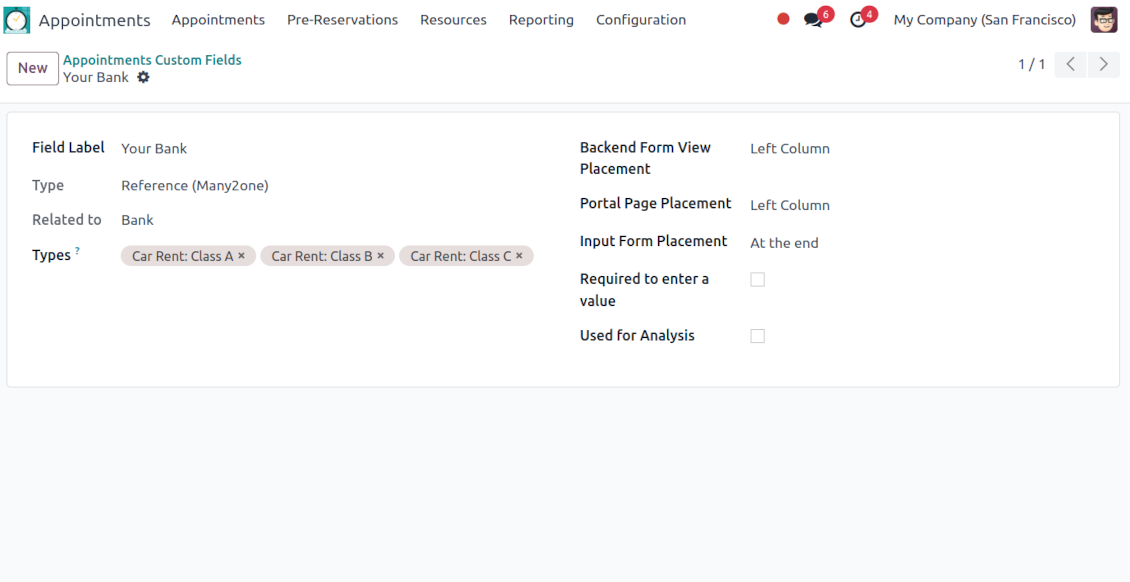The height and width of the screenshot is (582, 1130).
Task: Click the red recording status dot
Action: 783,19
